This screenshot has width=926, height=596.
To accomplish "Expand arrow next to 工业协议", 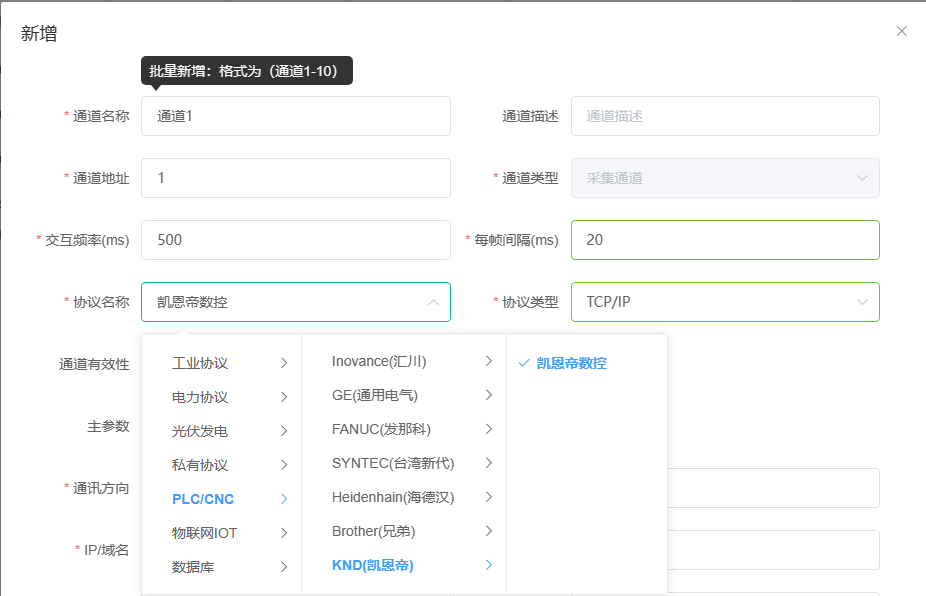I will click(284, 363).
